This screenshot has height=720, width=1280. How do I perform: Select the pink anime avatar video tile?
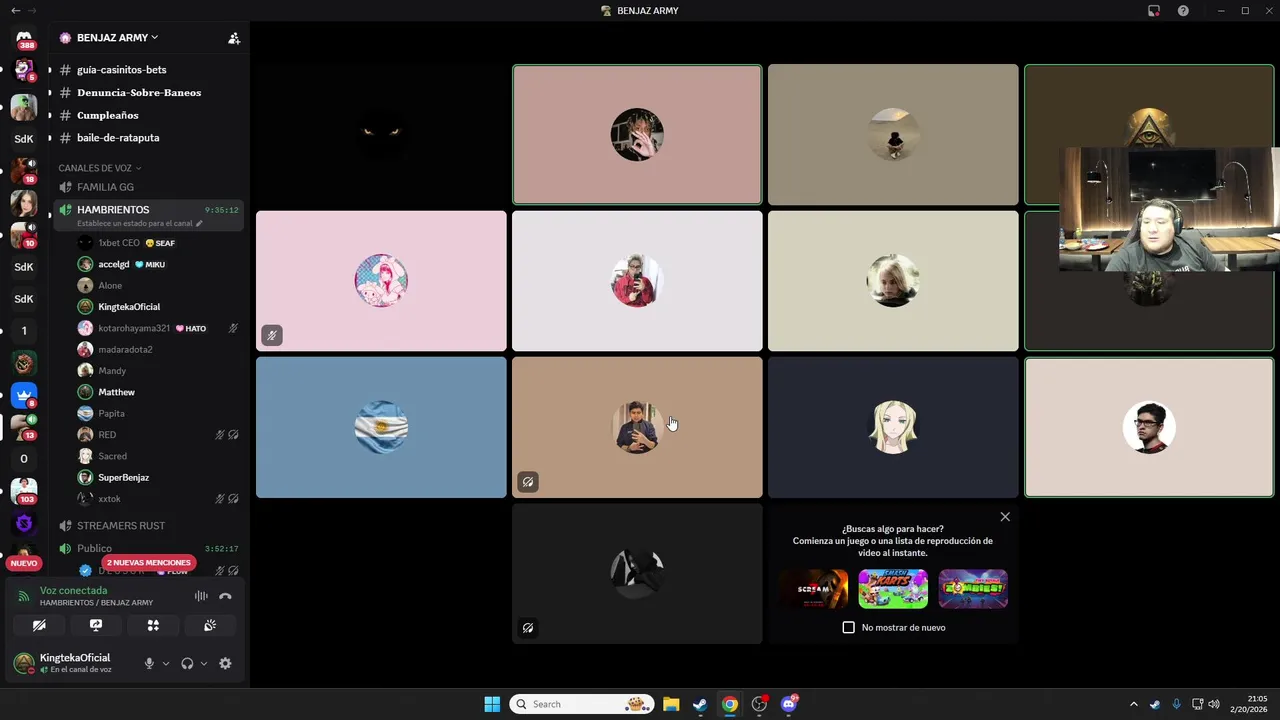381,281
